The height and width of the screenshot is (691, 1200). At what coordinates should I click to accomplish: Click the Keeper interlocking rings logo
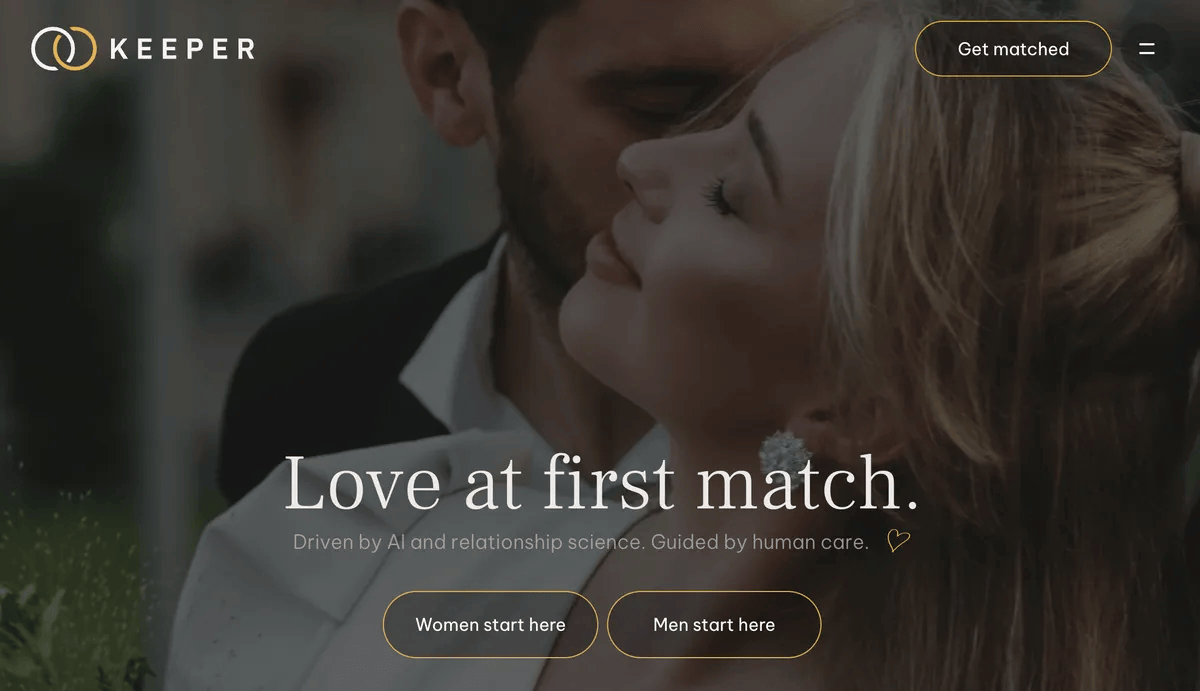coord(64,49)
